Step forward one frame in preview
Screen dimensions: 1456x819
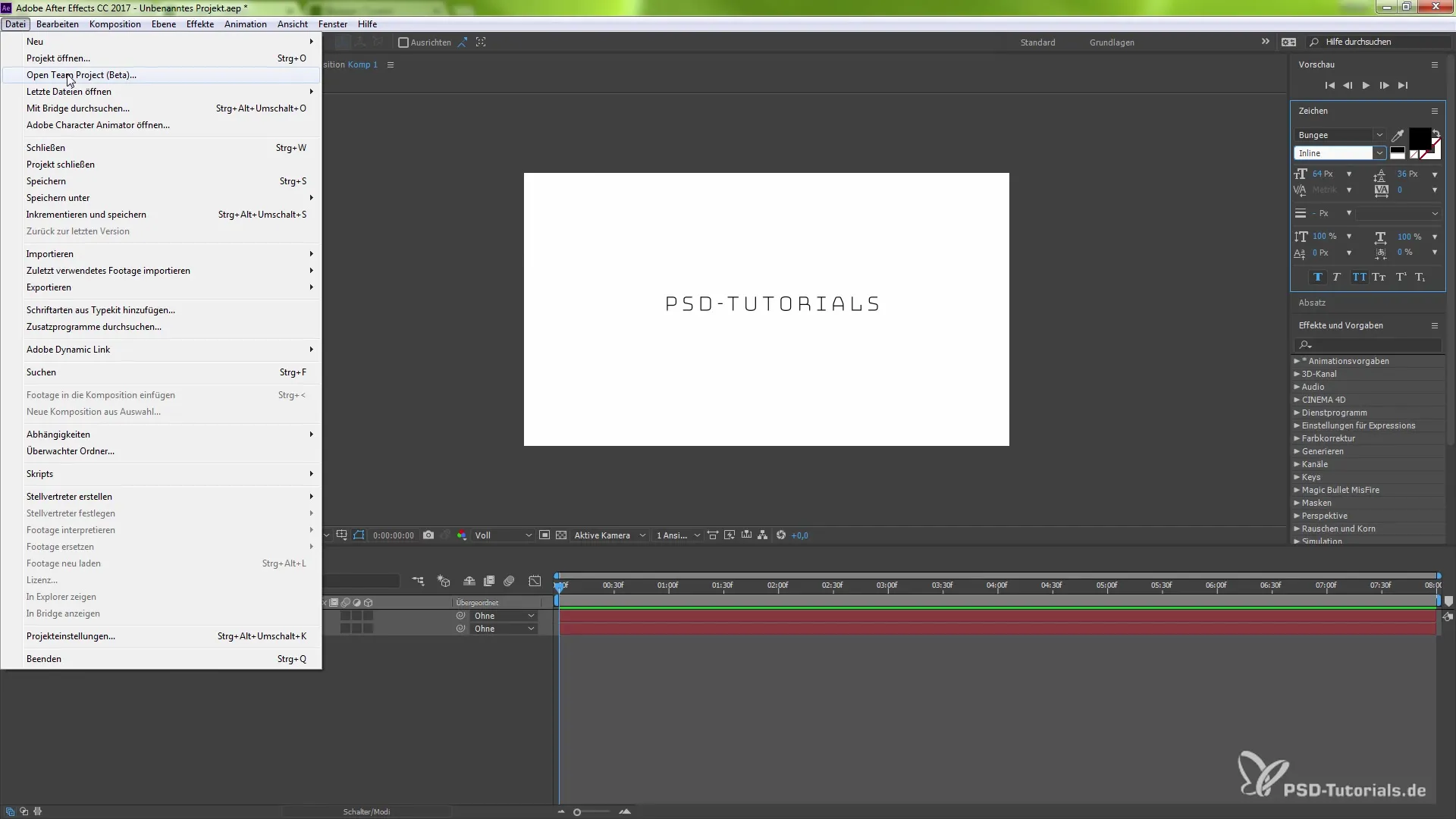click(x=1384, y=86)
